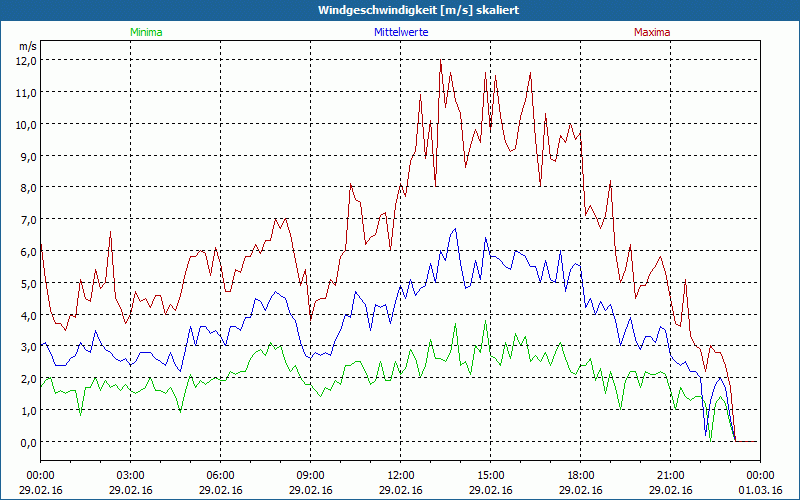Select the green Minima legend label
This screenshot has width=800, height=500.
pyautogui.click(x=145, y=32)
